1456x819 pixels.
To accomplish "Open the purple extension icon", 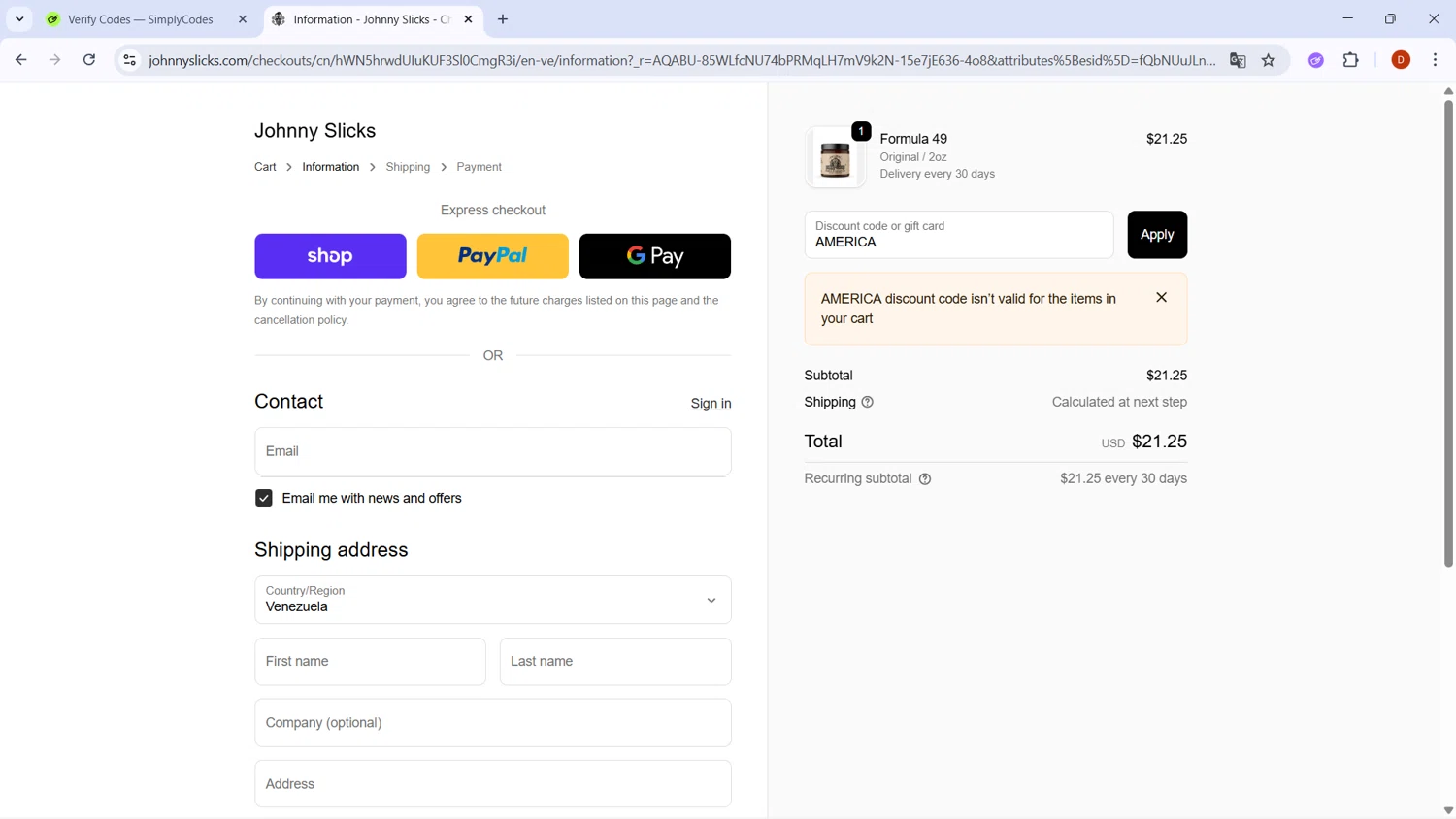I will pyautogui.click(x=1316, y=60).
